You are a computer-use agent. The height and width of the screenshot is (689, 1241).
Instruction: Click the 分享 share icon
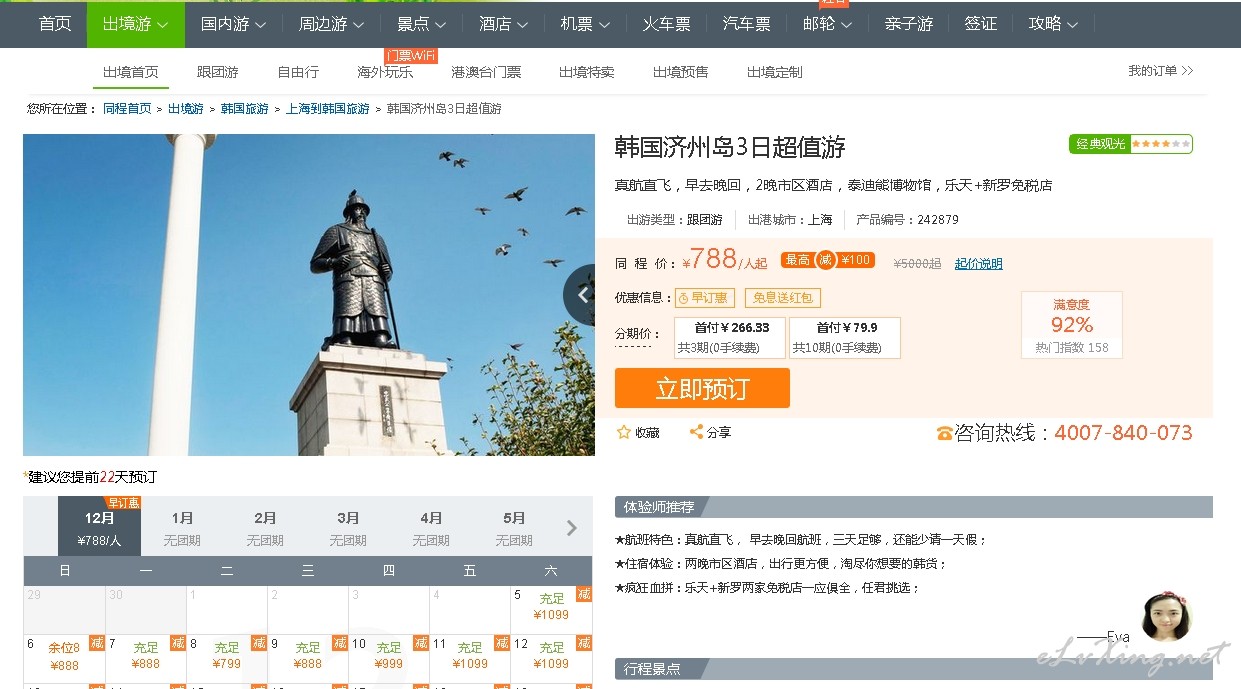pos(696,432)
